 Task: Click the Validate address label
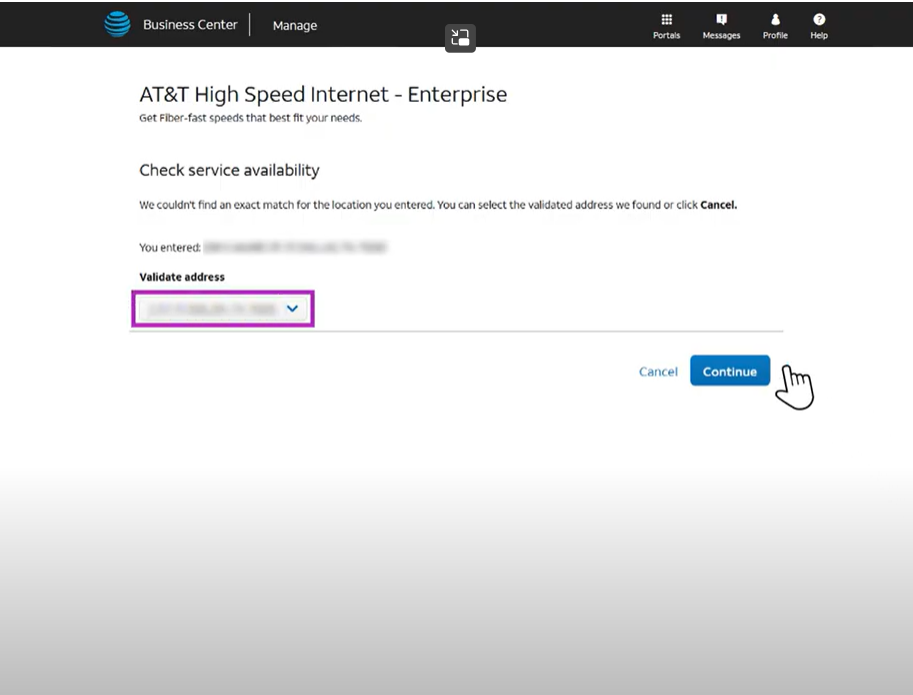[182, 277]
